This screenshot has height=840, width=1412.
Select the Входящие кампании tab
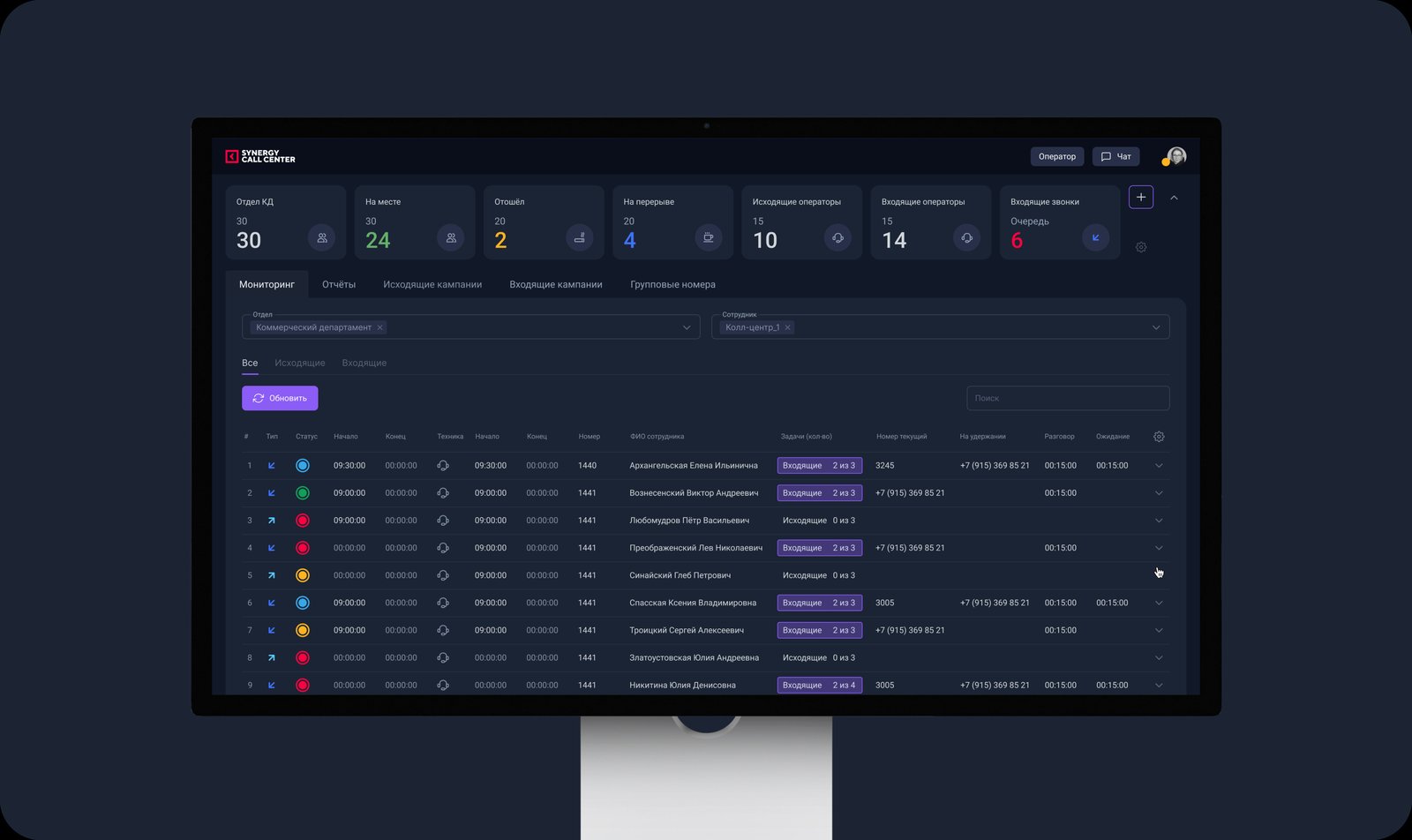tap(556, 284)
